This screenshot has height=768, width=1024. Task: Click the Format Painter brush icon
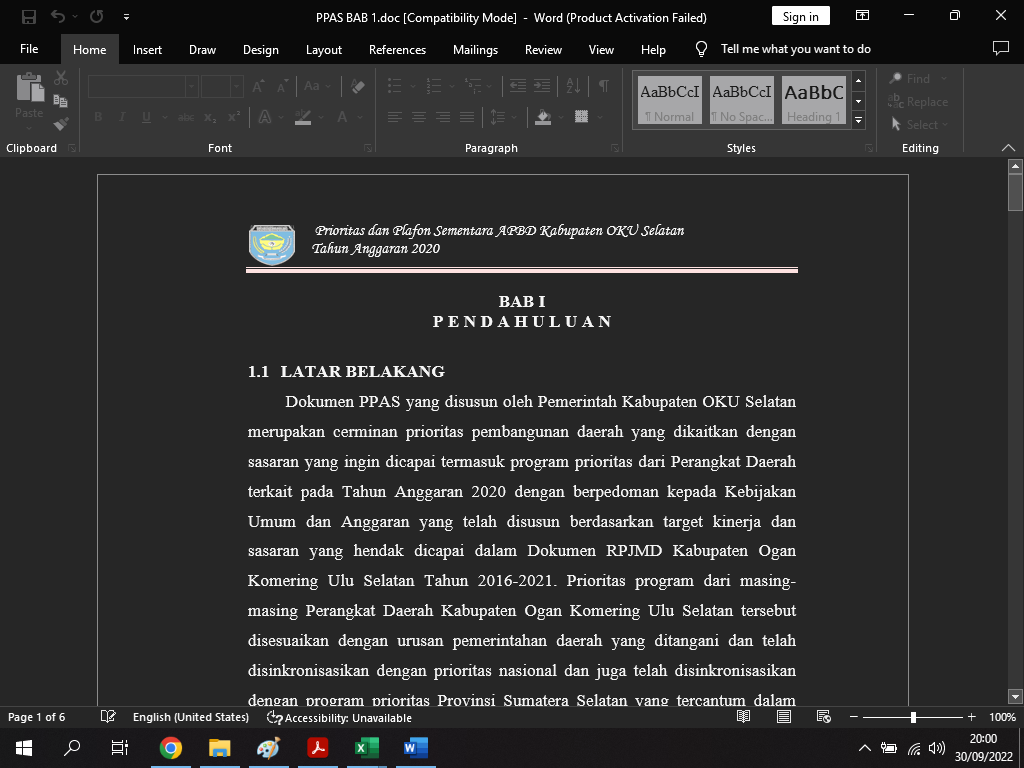tap(61, 124)
